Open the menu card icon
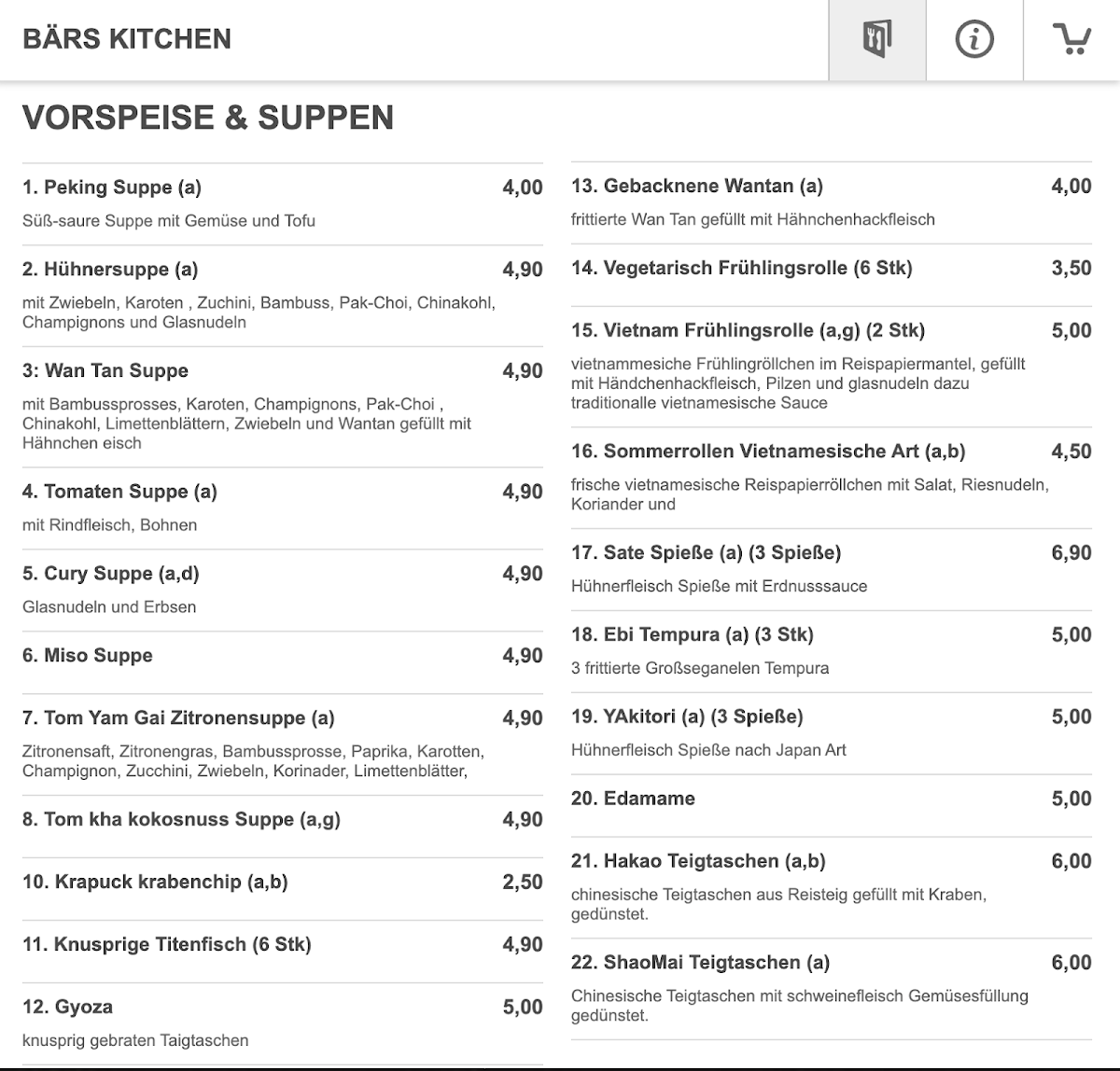 point(877,39)
